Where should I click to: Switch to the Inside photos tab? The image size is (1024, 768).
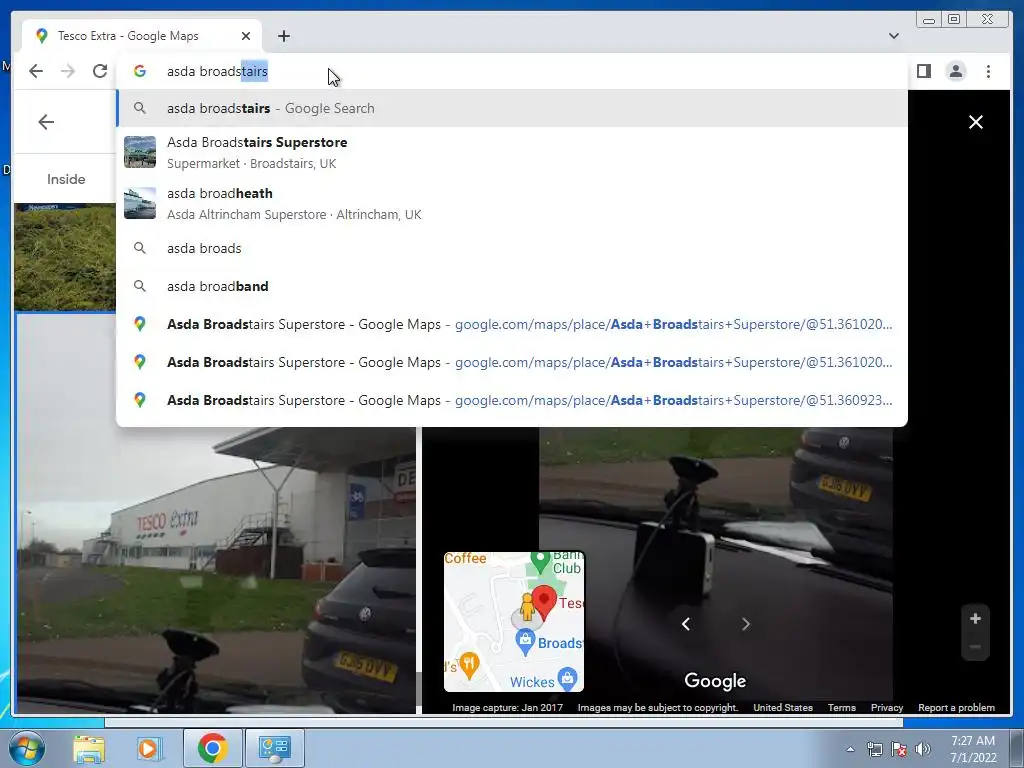tap(66, 179)
